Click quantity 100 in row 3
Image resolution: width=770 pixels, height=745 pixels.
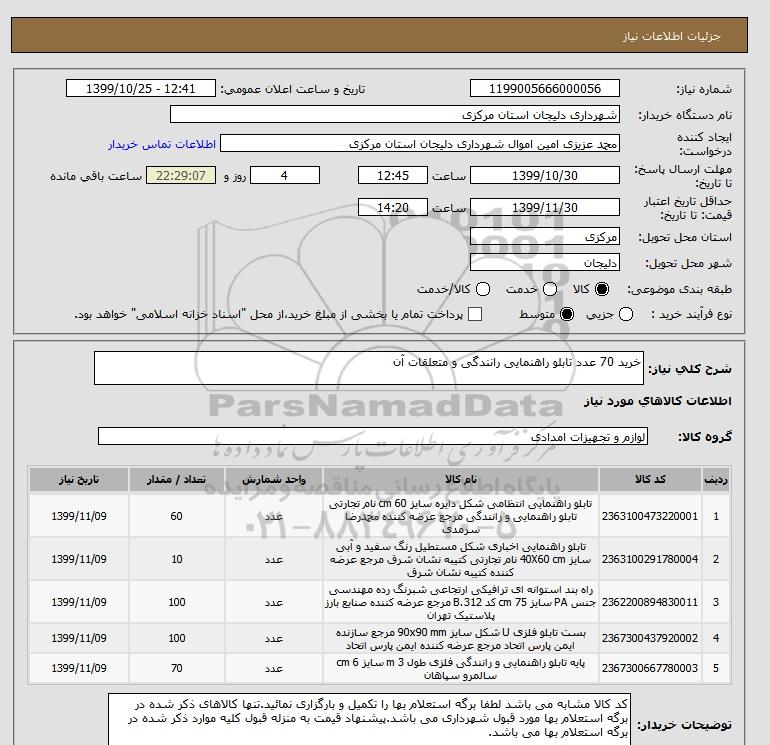click(176, 602)
